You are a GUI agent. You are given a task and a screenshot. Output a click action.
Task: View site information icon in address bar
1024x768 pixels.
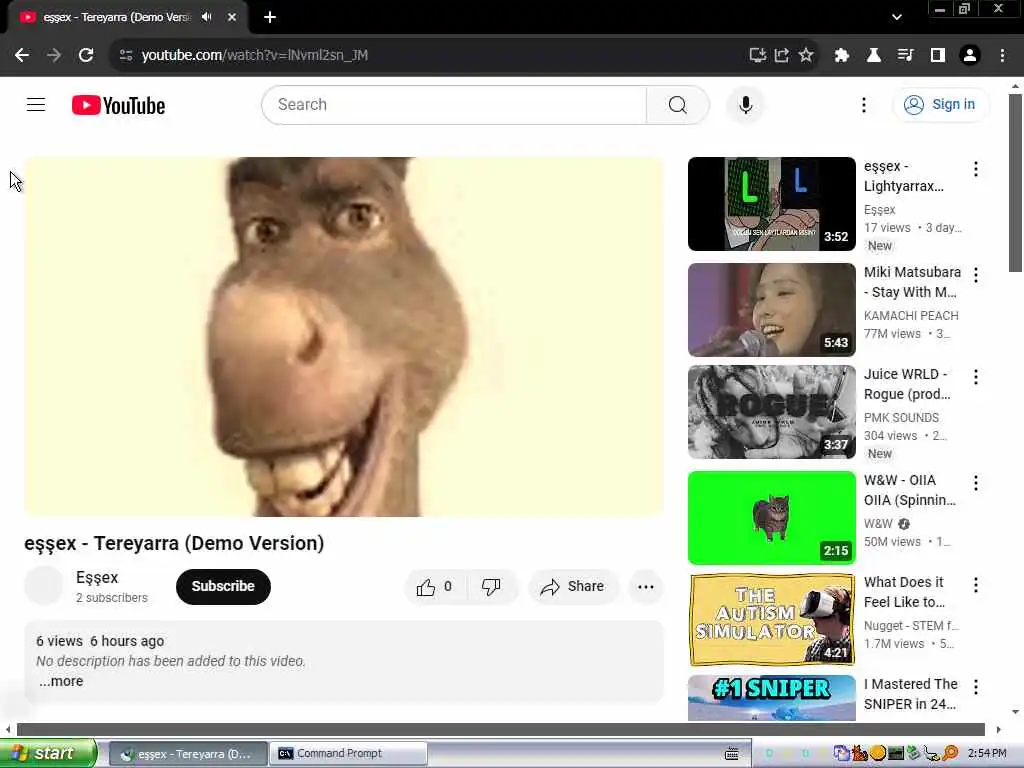click(126, 55)
